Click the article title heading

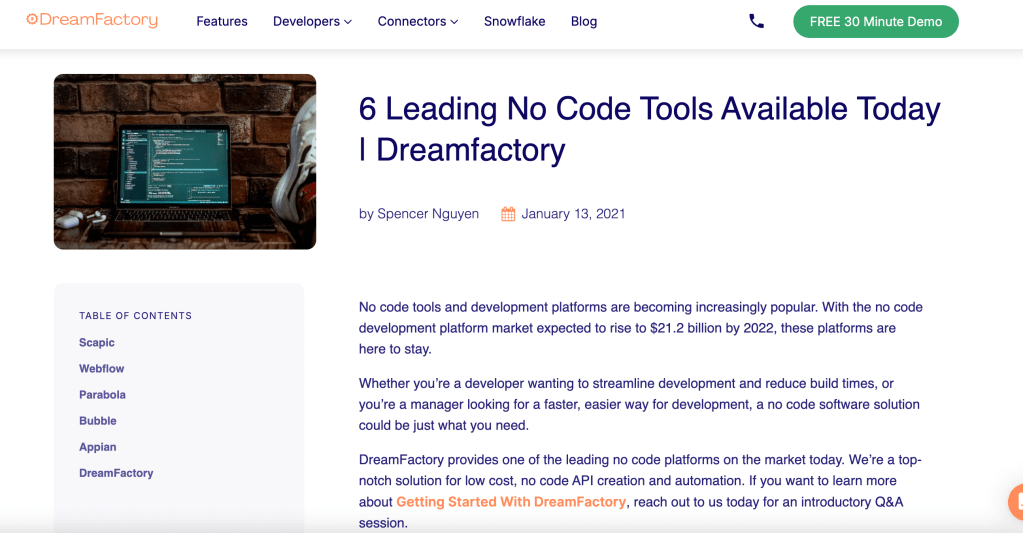649,128
